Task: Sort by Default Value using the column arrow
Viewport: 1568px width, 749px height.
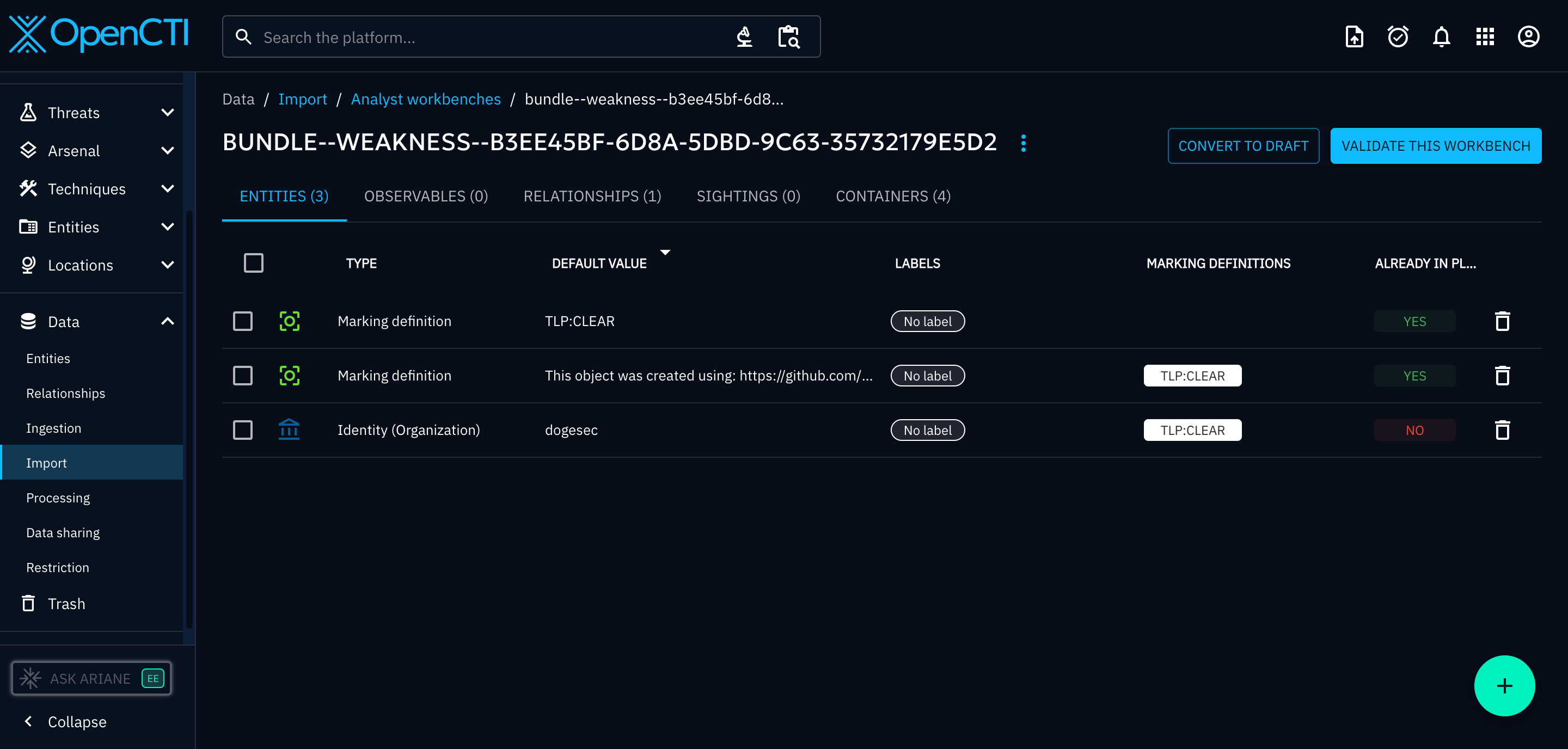Action: 665,253
